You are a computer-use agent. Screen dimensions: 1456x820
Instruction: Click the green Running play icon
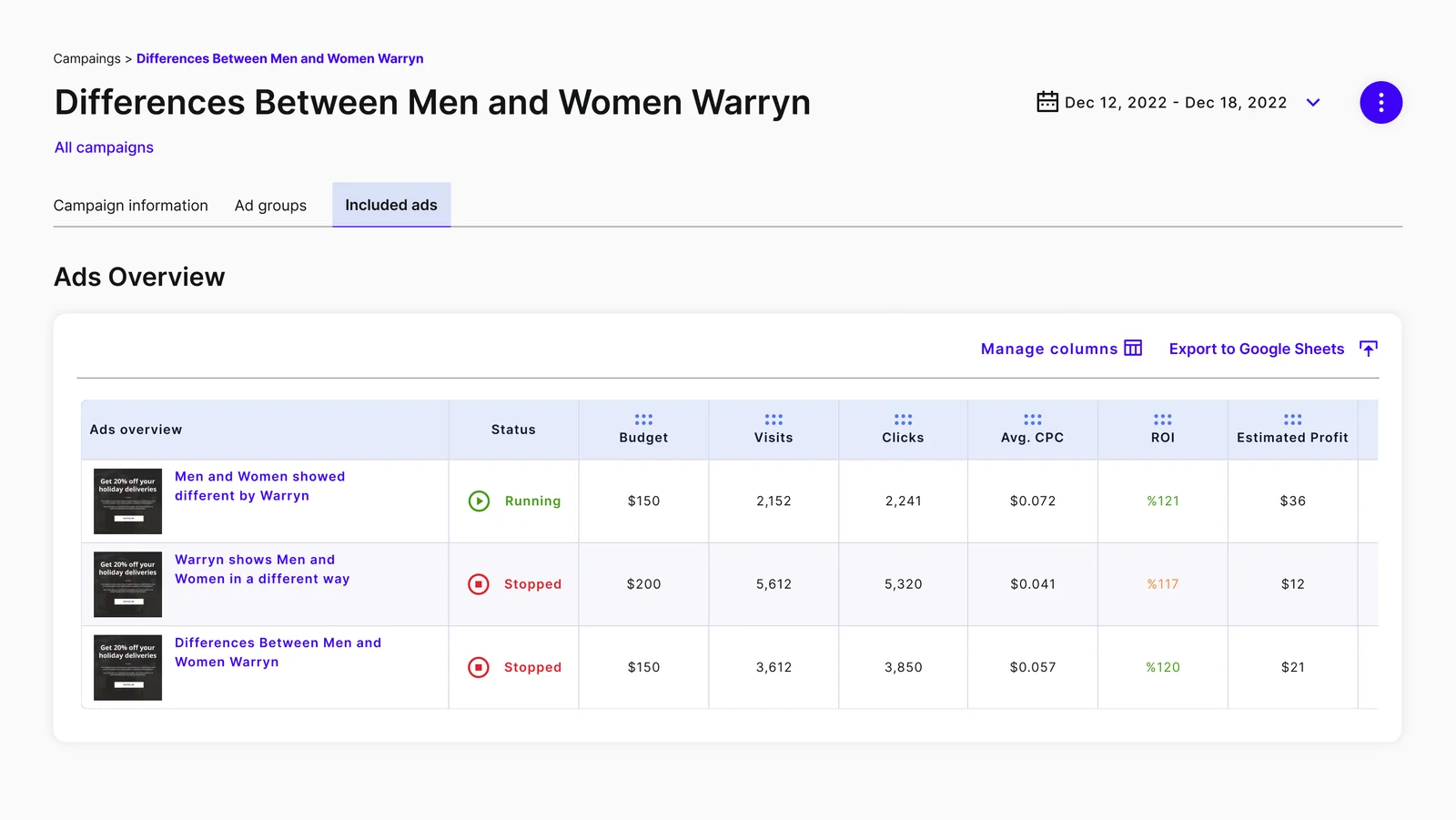[x=479, y=501]
